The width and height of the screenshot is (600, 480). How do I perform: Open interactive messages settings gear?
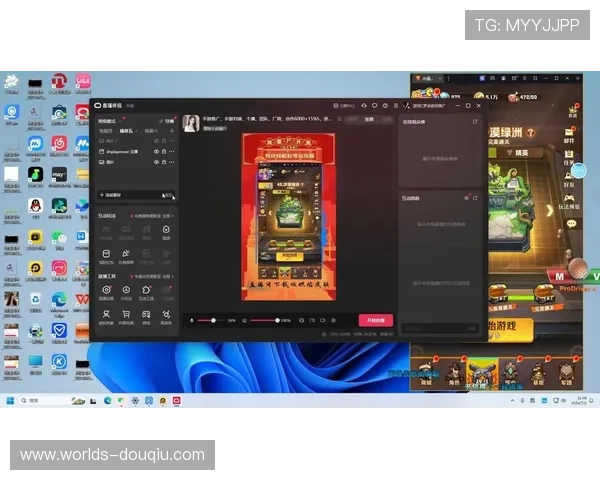tap(466, 198)
